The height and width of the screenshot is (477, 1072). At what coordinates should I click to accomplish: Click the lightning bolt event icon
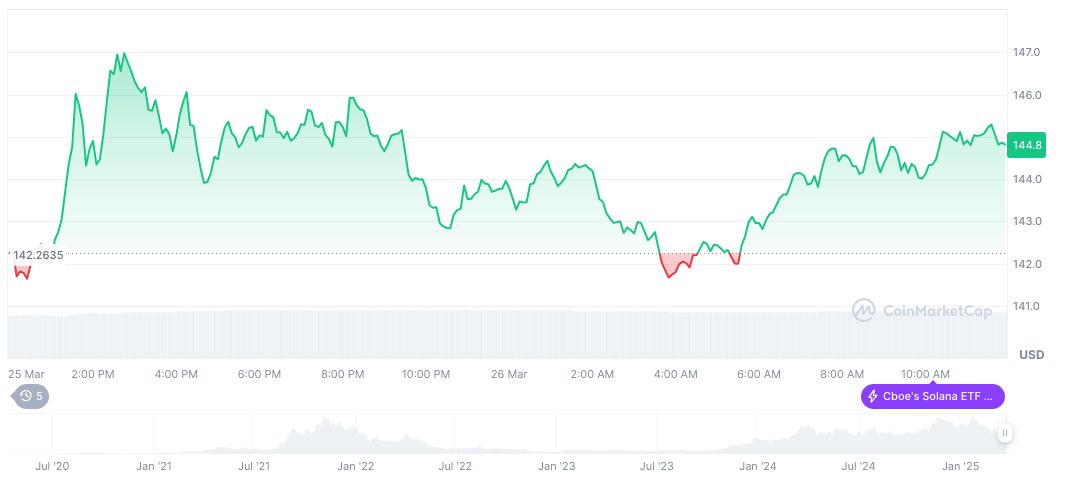874,396
